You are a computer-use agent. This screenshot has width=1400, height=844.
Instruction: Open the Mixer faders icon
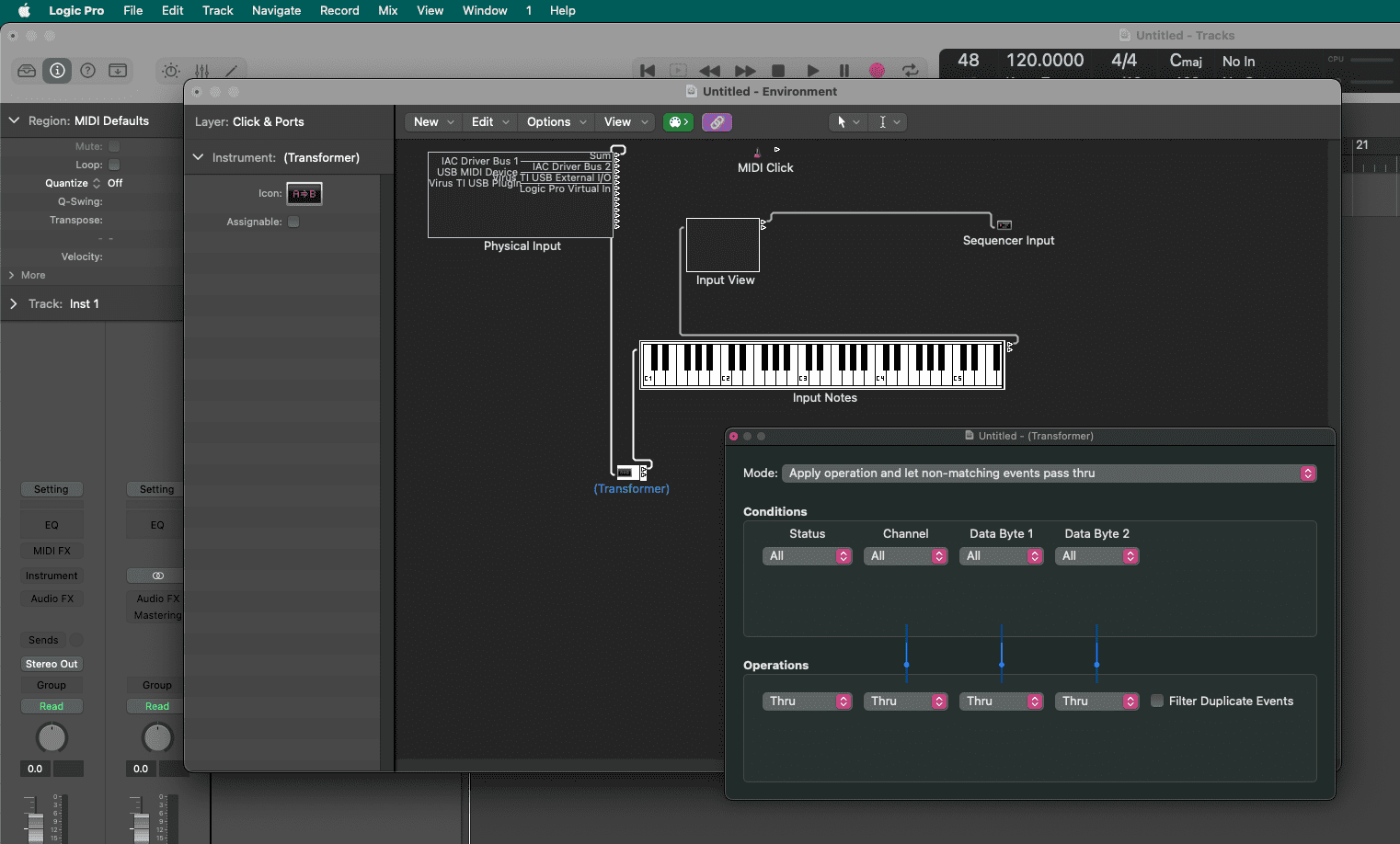tap(201, 71)
